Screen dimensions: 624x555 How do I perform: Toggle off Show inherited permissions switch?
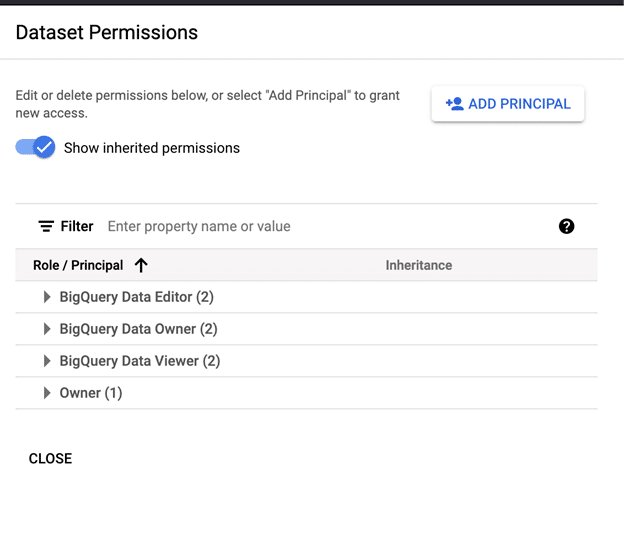[x=36, y=148]
